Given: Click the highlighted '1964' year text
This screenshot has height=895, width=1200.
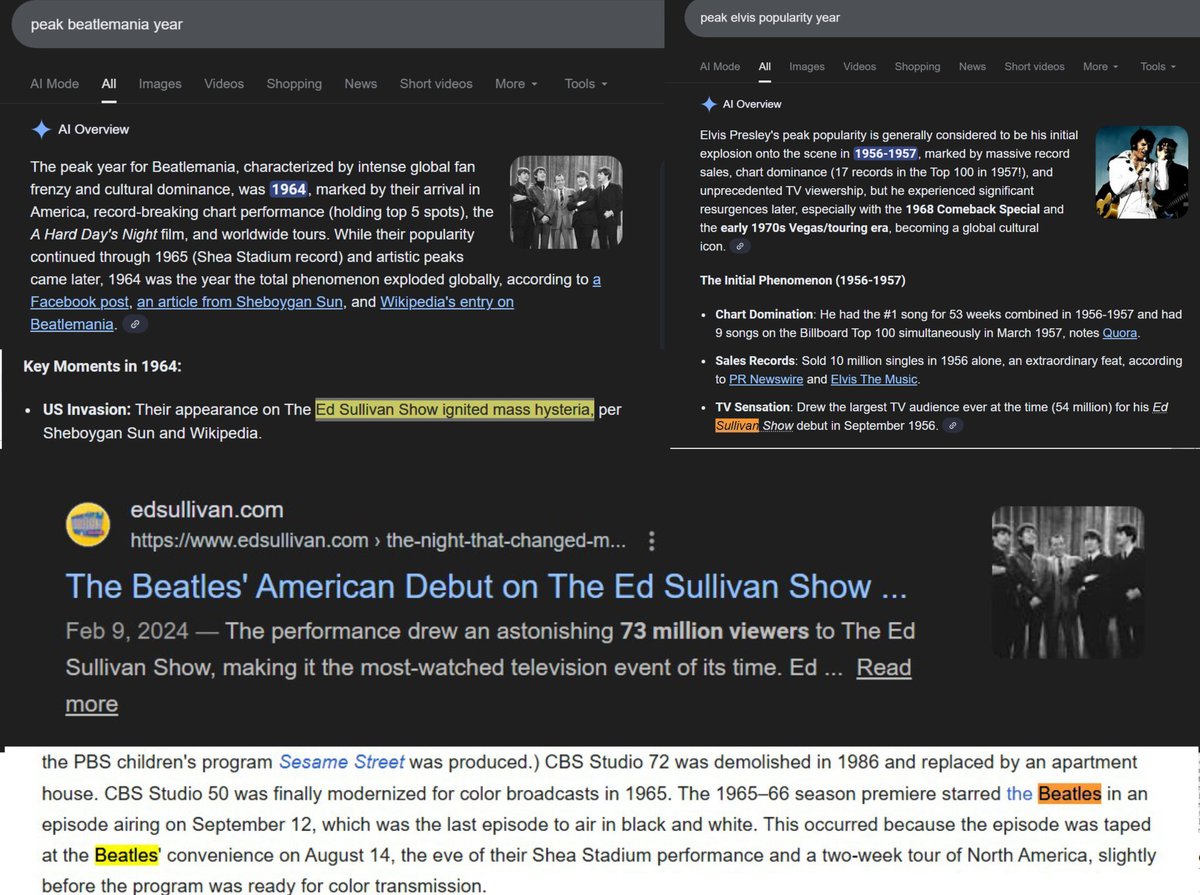Looking at the screenshot, I should click(x=289, y=189).
